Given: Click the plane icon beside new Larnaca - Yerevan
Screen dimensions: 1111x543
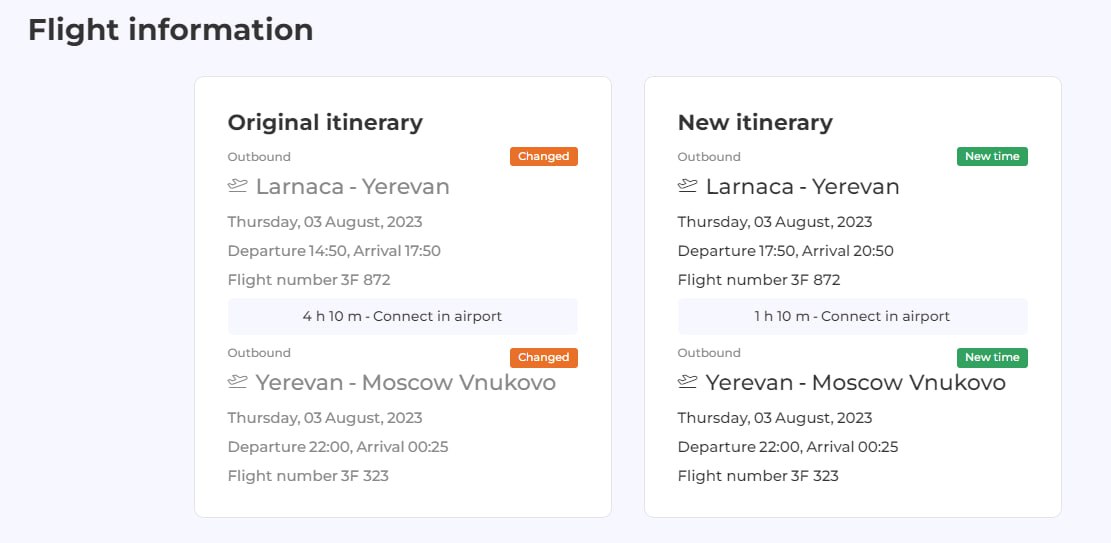Looking at the screenshot, I should 687,186.
